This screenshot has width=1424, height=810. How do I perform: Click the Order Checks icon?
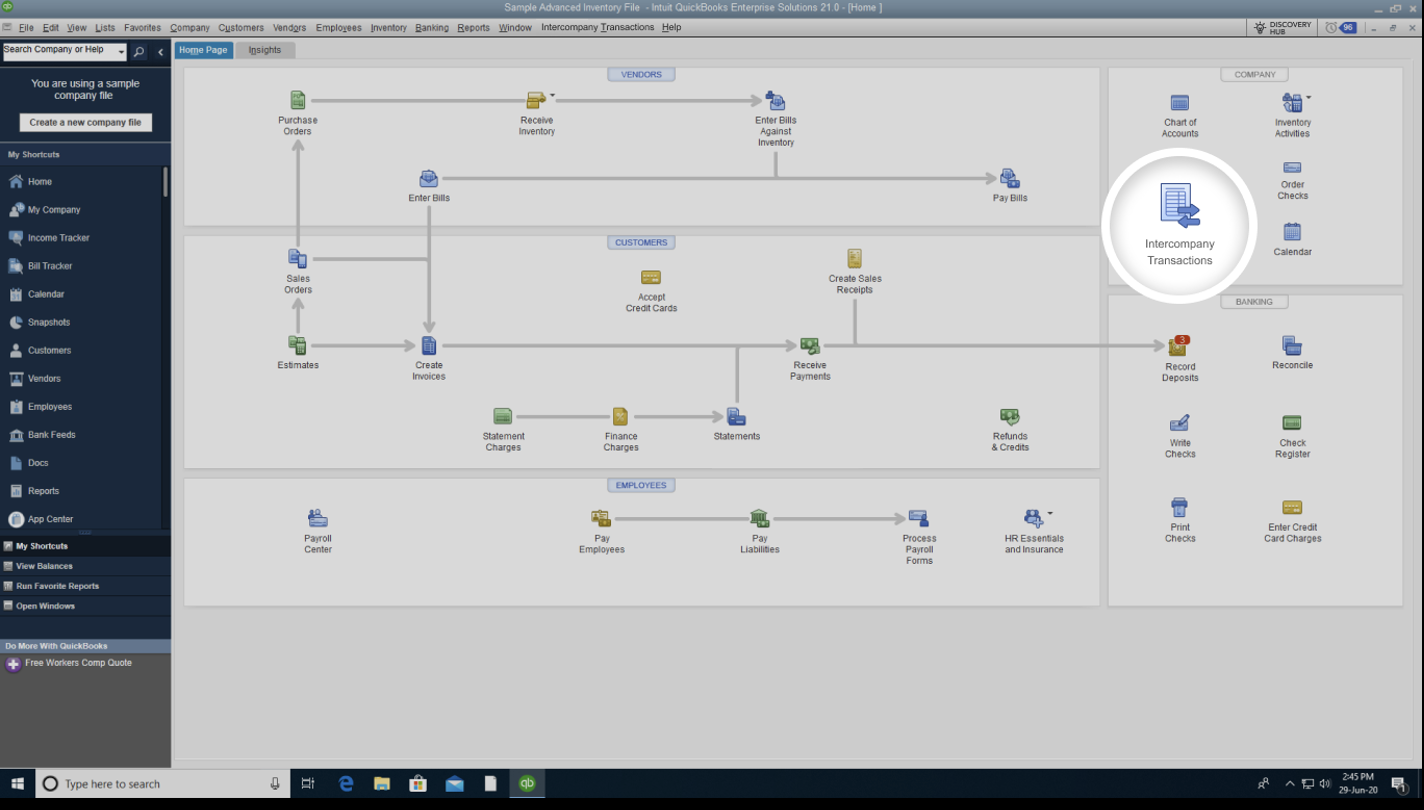1292,167
